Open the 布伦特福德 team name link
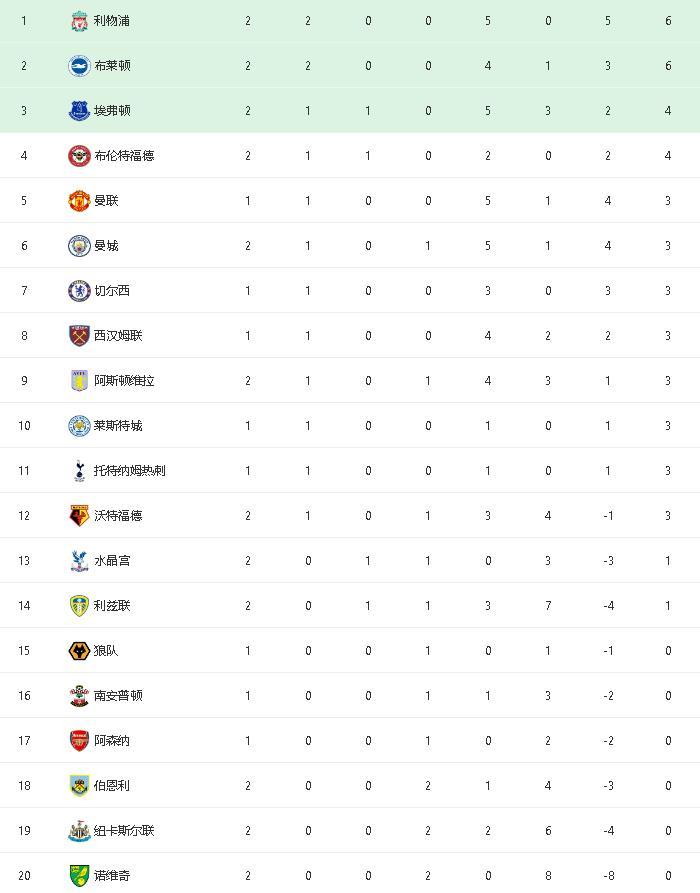This screenshot has height=893, width=700. tap(124, 156)
